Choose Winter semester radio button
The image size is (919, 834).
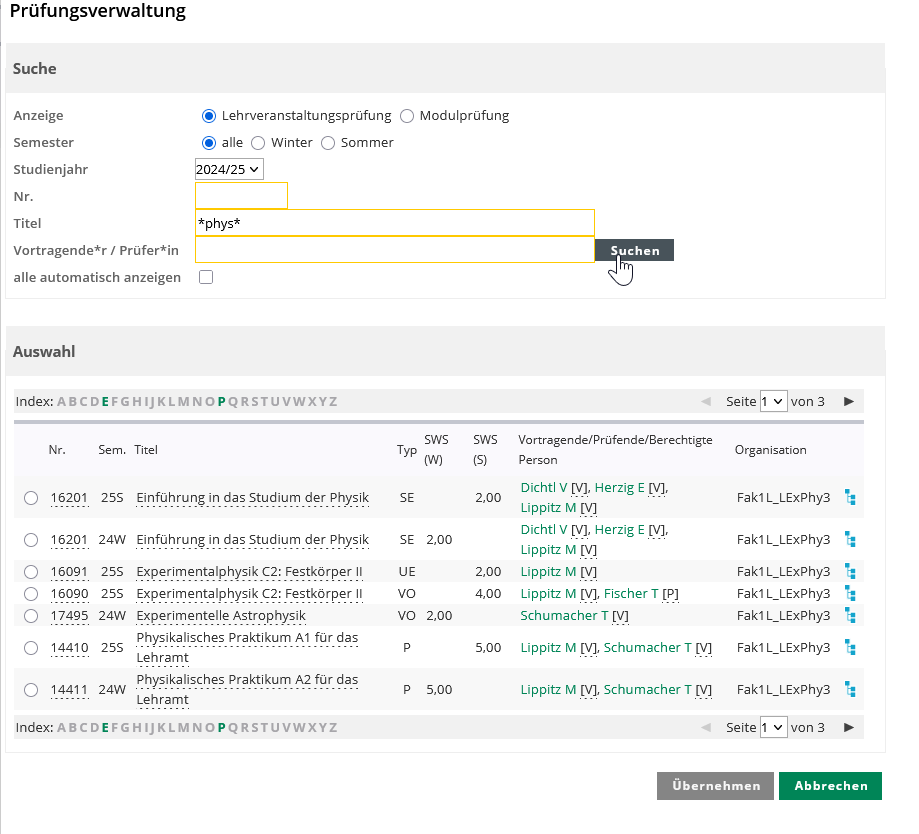258,143
